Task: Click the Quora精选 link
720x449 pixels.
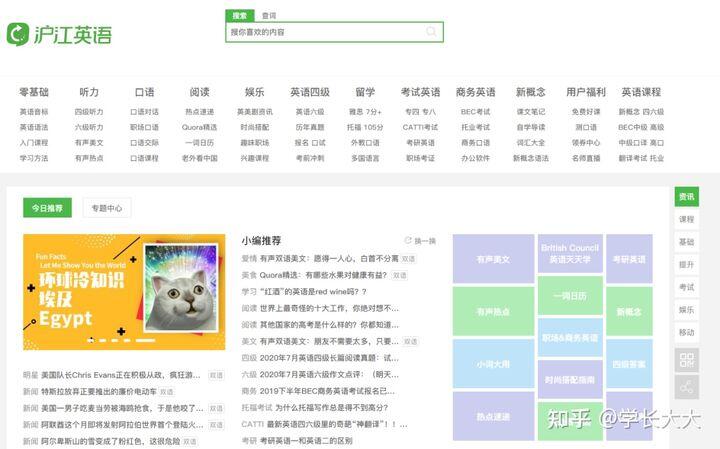Action: tap(199, 127)
